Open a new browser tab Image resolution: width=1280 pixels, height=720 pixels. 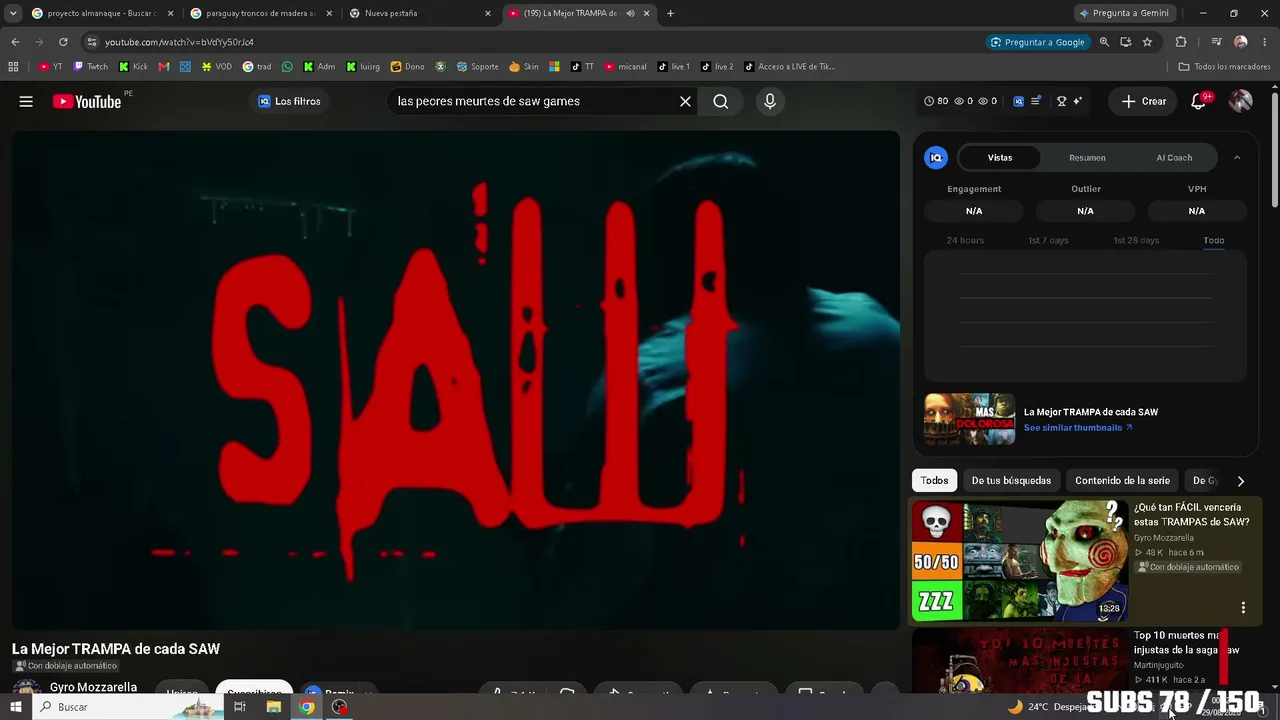pyautogui.click(x=670, y=13)
